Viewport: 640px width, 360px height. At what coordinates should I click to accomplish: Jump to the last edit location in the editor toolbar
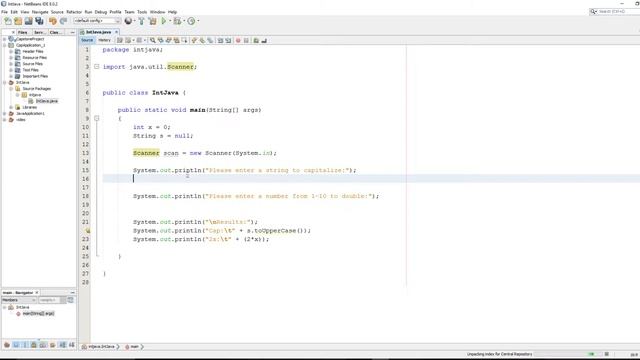click(x=120, y=40)
